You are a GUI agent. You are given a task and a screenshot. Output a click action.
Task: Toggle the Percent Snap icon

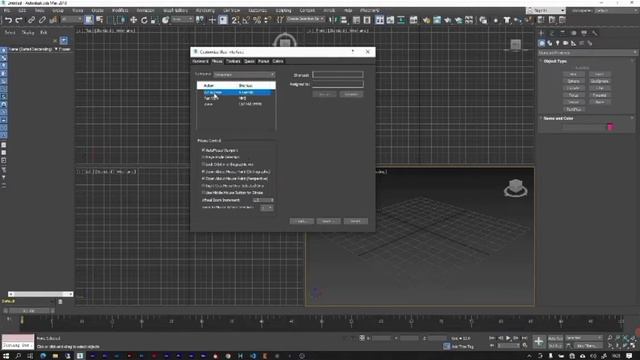257,20
